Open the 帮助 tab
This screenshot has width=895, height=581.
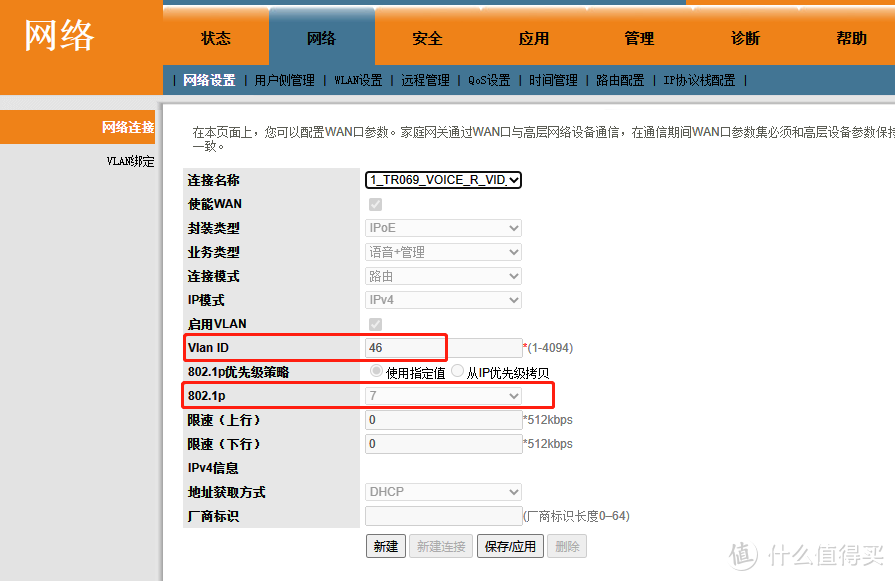point(851,38)
